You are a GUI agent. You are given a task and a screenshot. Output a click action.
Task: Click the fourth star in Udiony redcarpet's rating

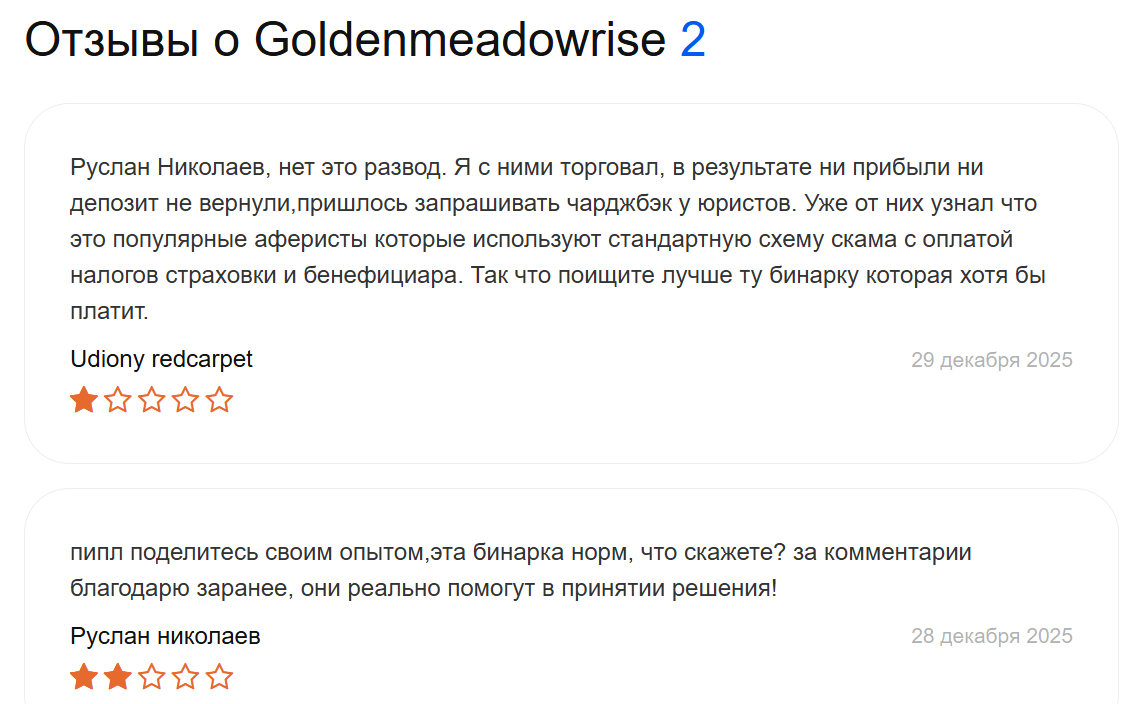(186, 401)
